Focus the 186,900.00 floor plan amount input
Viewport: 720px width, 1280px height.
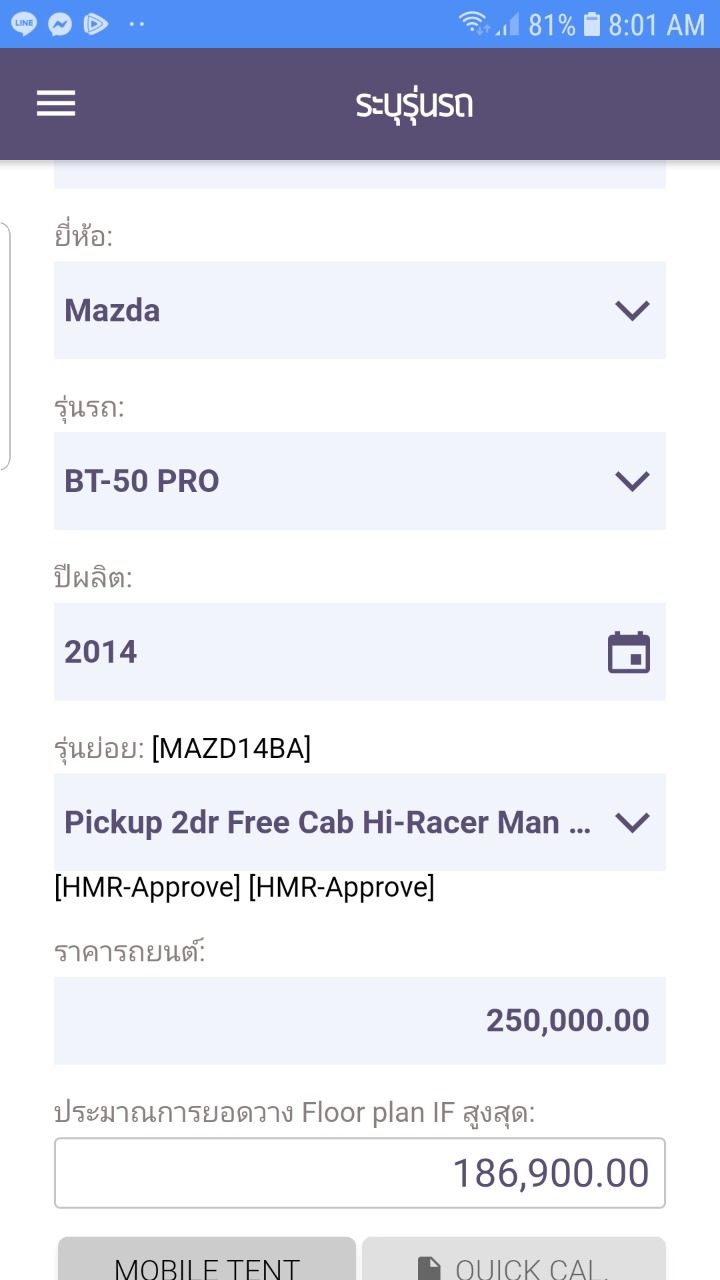pyautogui.click(x=360, y=1173)
